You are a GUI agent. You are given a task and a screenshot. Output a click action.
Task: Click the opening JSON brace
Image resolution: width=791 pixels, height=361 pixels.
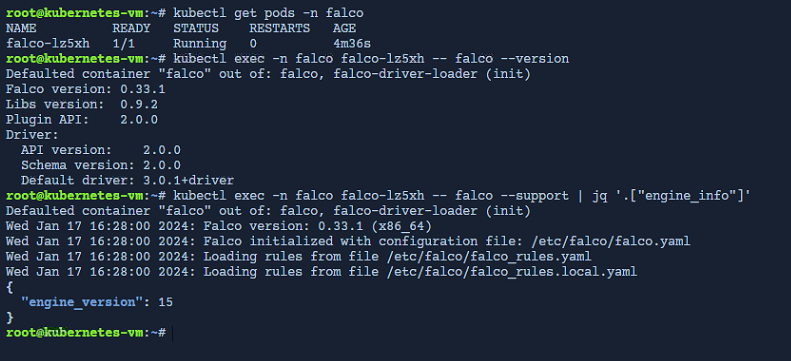pos(9,287)
